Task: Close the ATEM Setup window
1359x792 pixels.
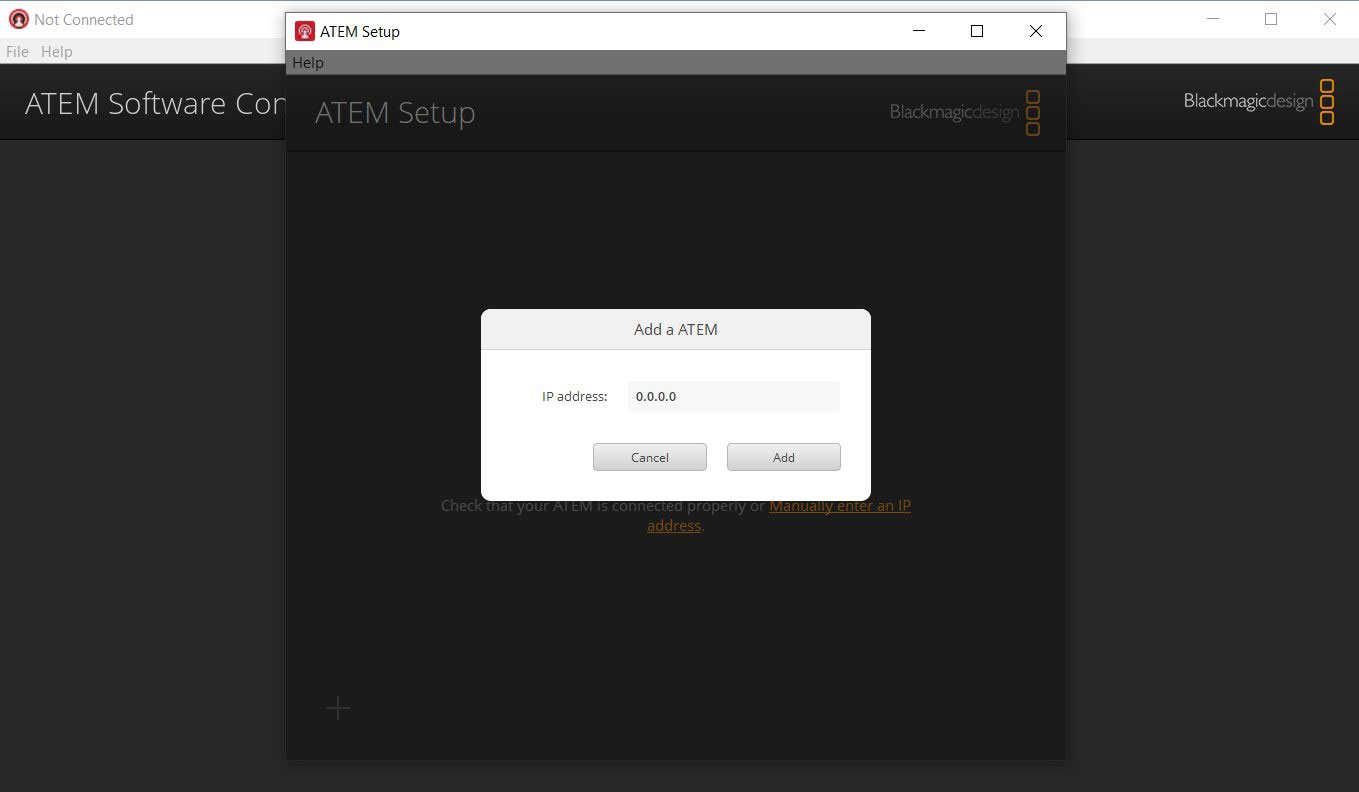Action: click(x=1036, y=31)
